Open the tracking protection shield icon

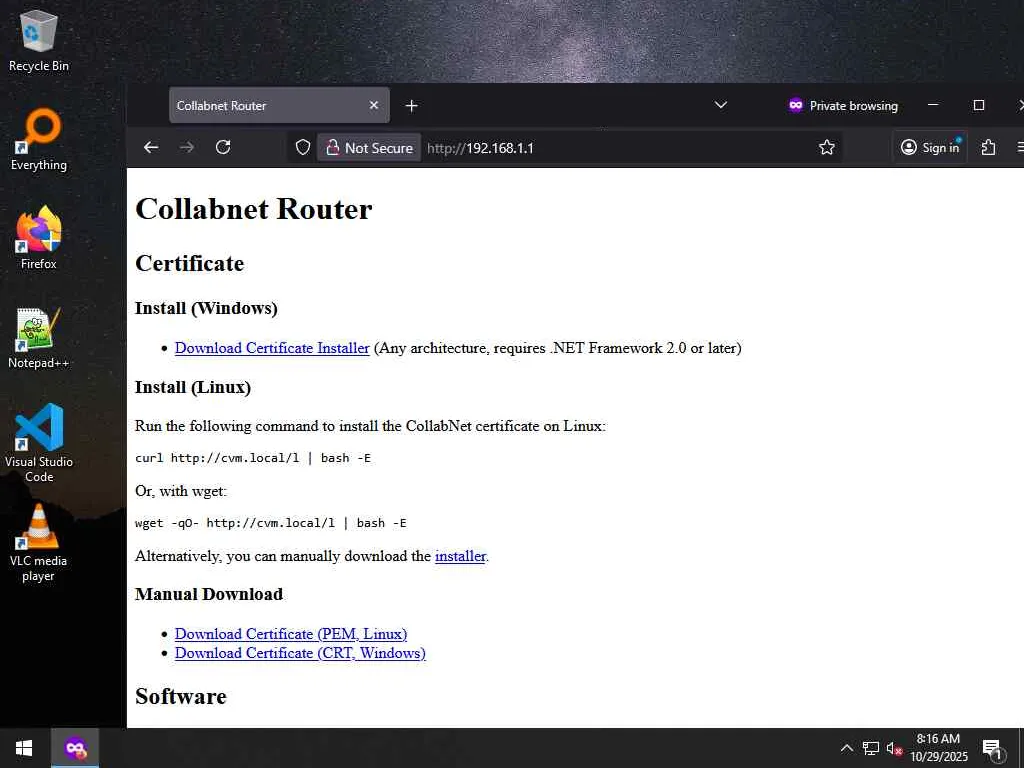[302, 148]
